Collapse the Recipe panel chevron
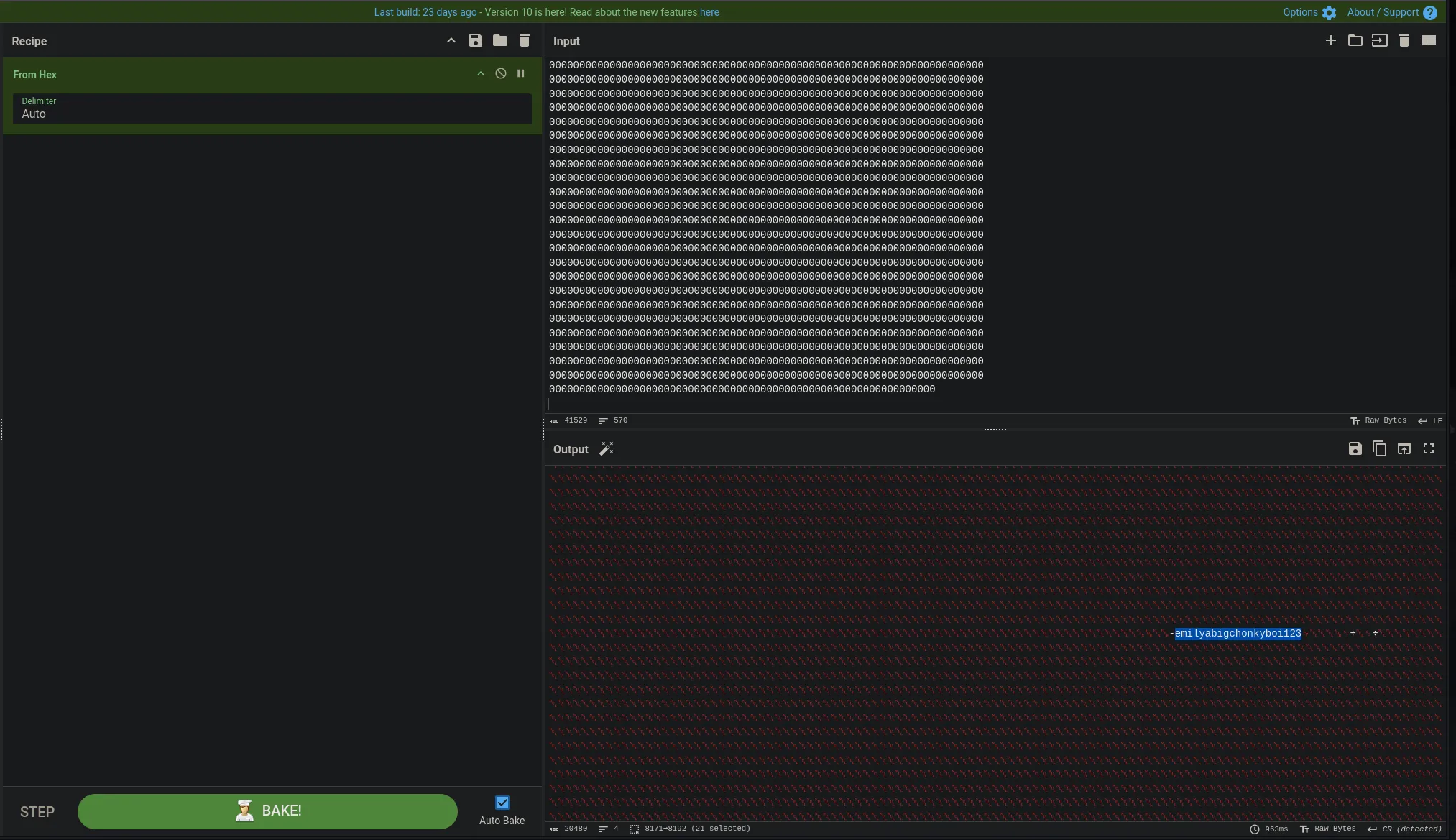1456x840 pixels. tap(451, 41)
